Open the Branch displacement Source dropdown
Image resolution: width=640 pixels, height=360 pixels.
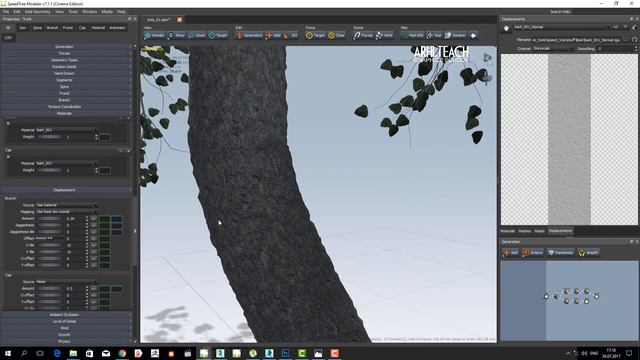[67, 205]
